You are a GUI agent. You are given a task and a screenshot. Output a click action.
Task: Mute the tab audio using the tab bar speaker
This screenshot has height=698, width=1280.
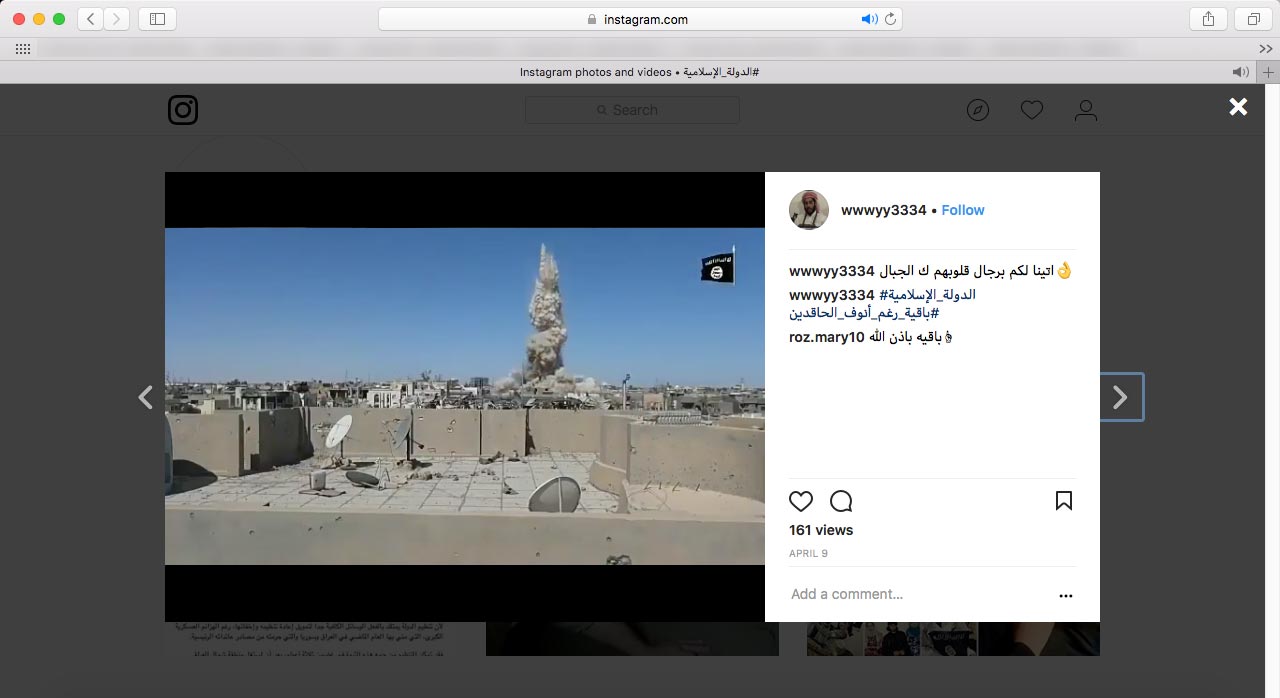(x=1240, y=72)
